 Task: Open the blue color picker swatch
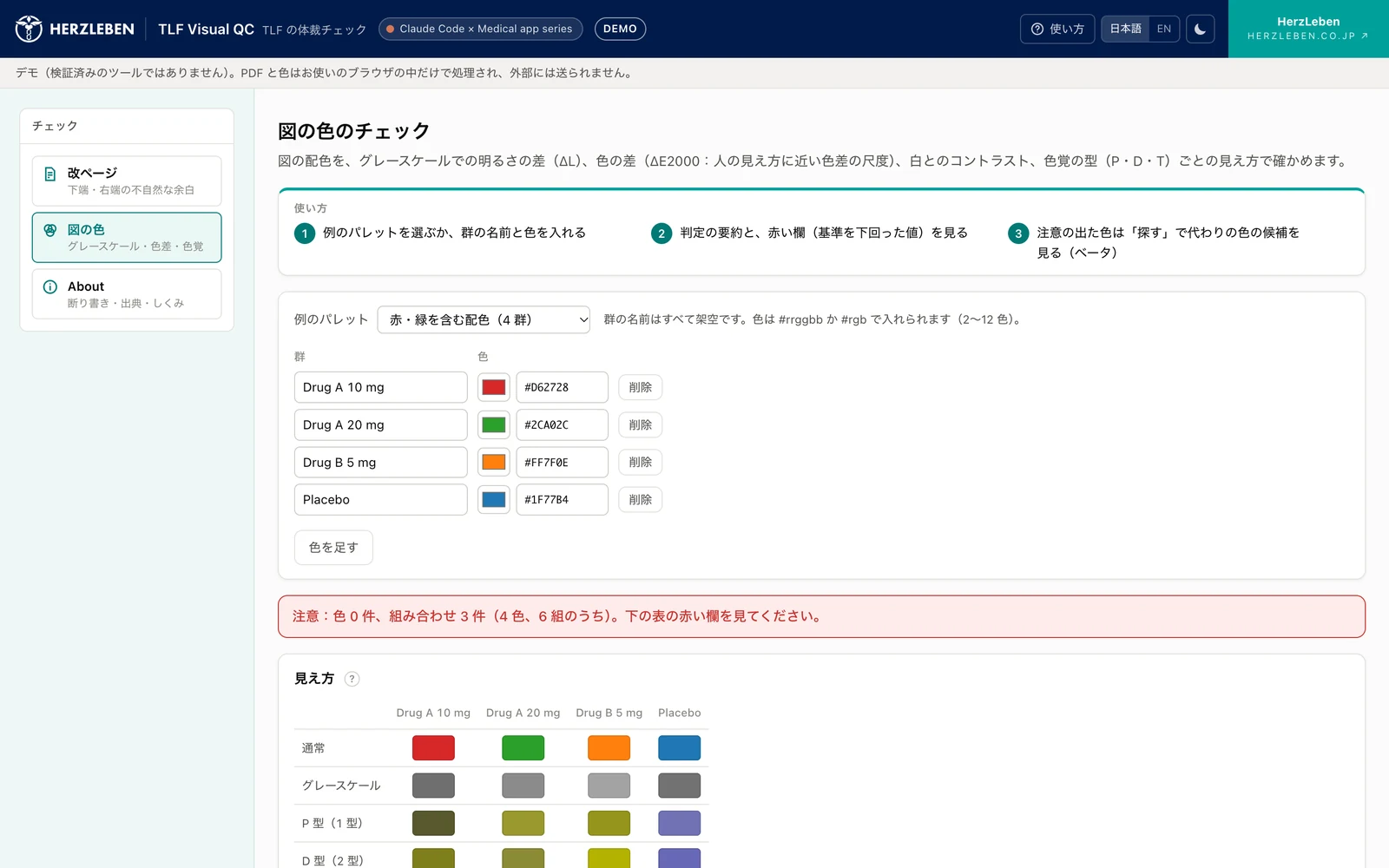pyautogui.click(x=494, y=500)
